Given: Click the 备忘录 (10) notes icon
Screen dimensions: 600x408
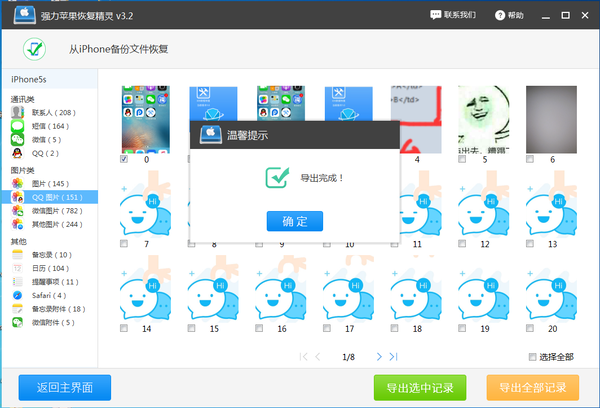Looking at the screenshot, I should pos(17,255).
